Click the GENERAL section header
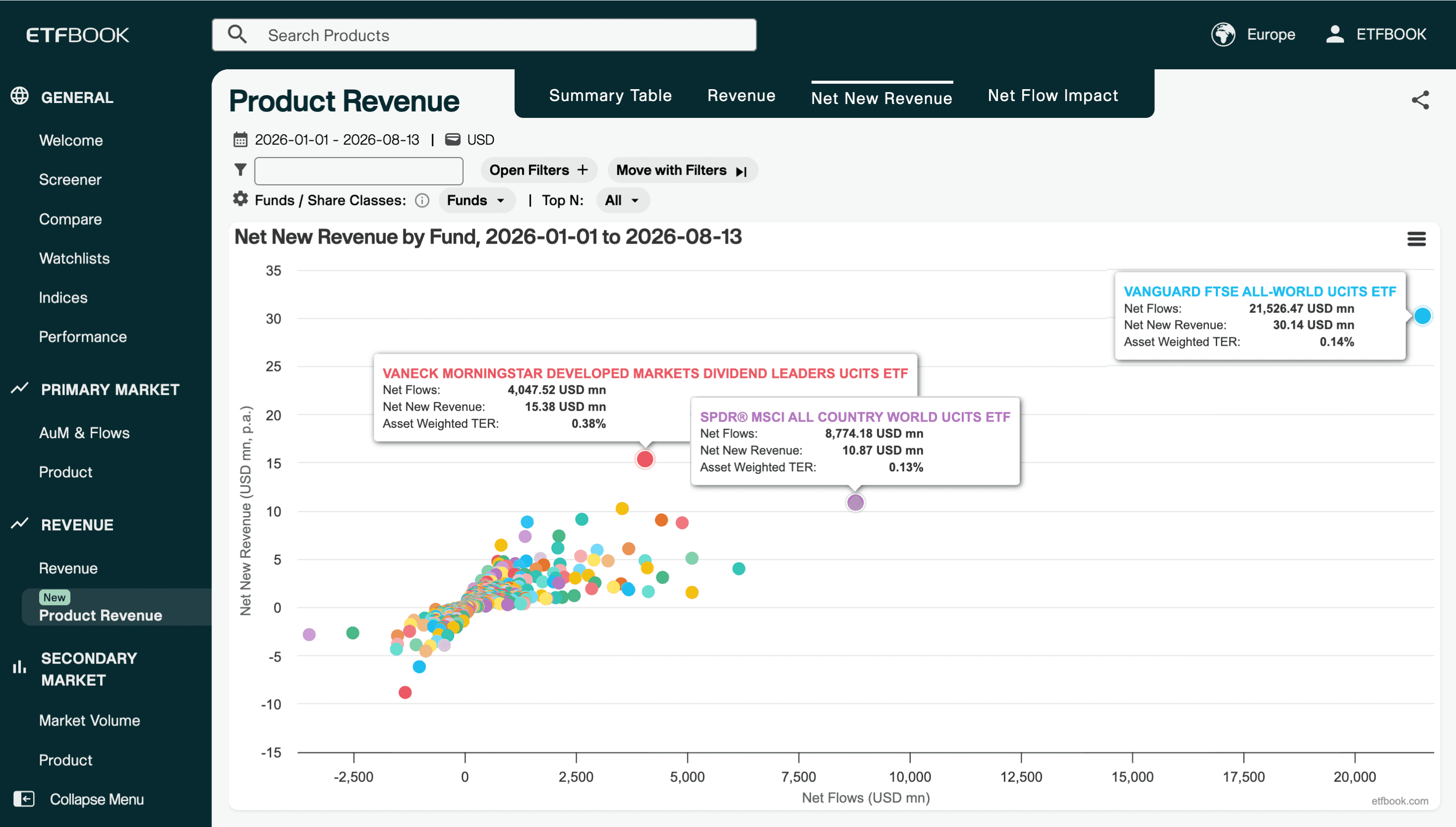The image size is (1456, 827). 77,97
